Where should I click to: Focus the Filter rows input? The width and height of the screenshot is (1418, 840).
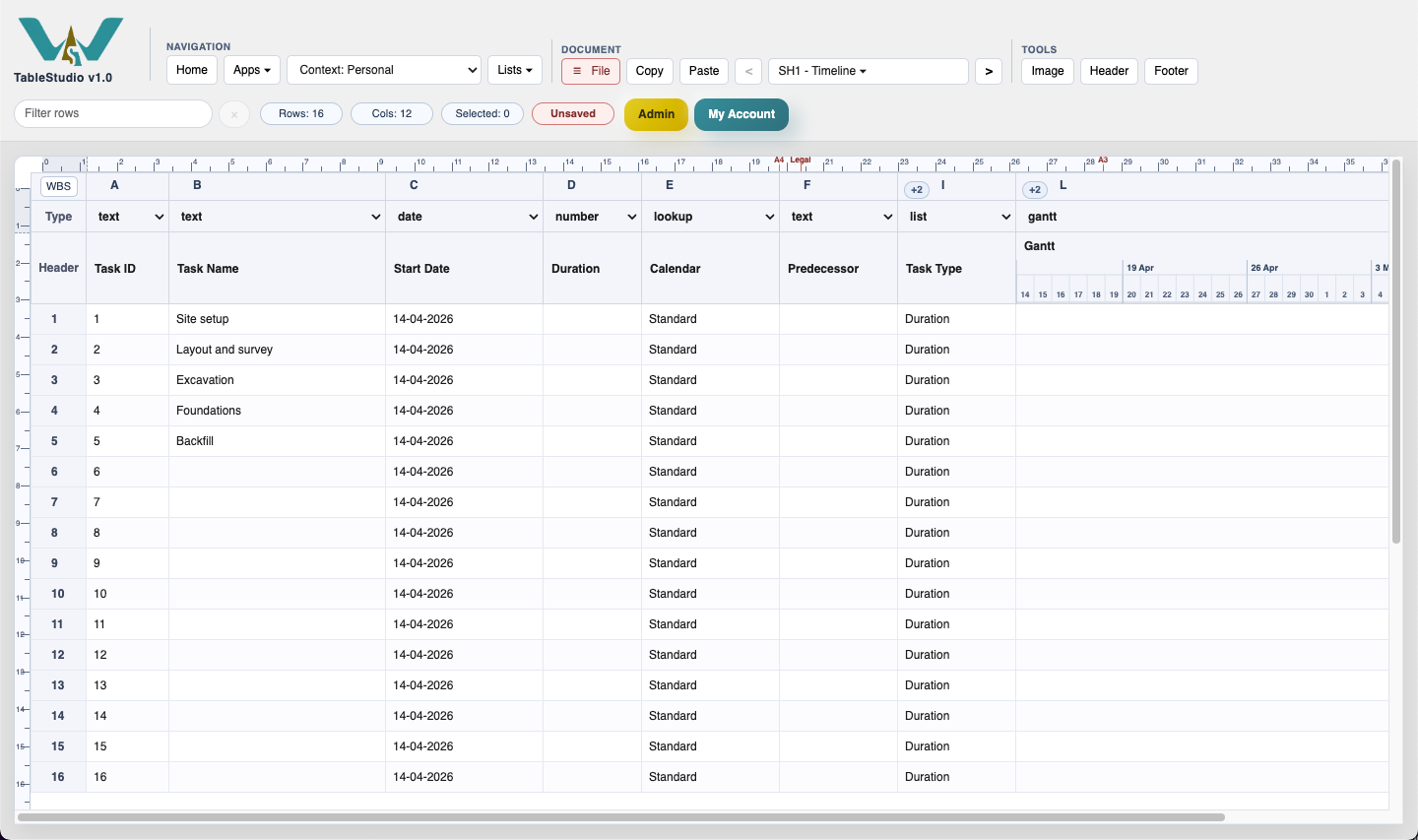click(x=113, y=113)
